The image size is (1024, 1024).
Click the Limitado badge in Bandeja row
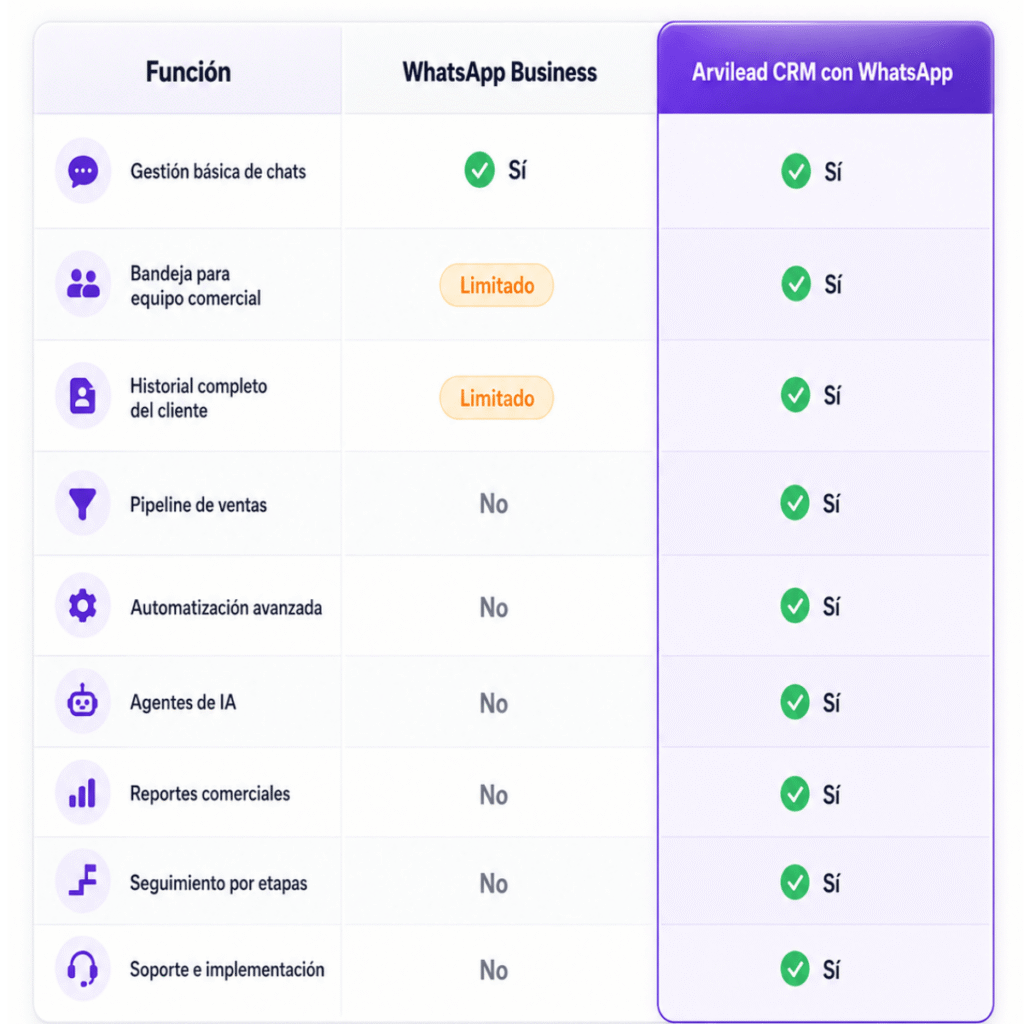click(x=496, y=285)
